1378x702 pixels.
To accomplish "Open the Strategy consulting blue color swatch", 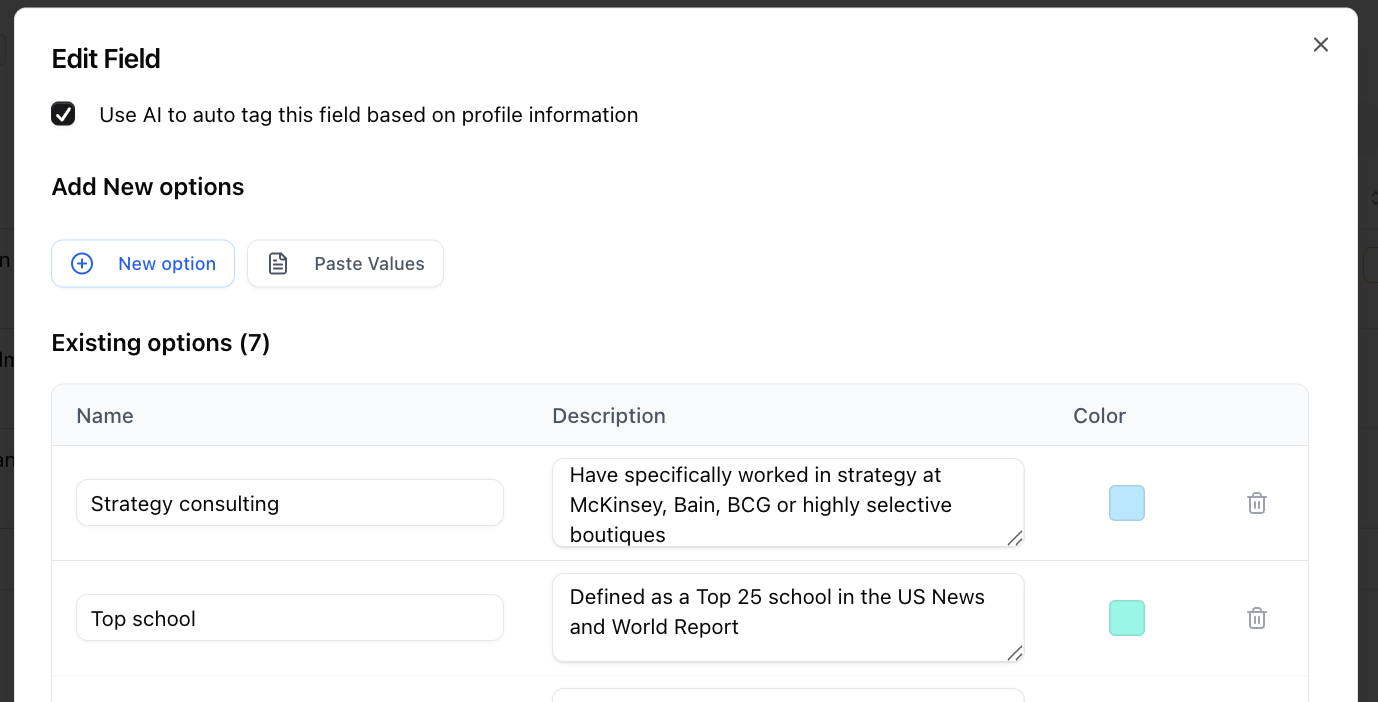I will [1127, 503].
